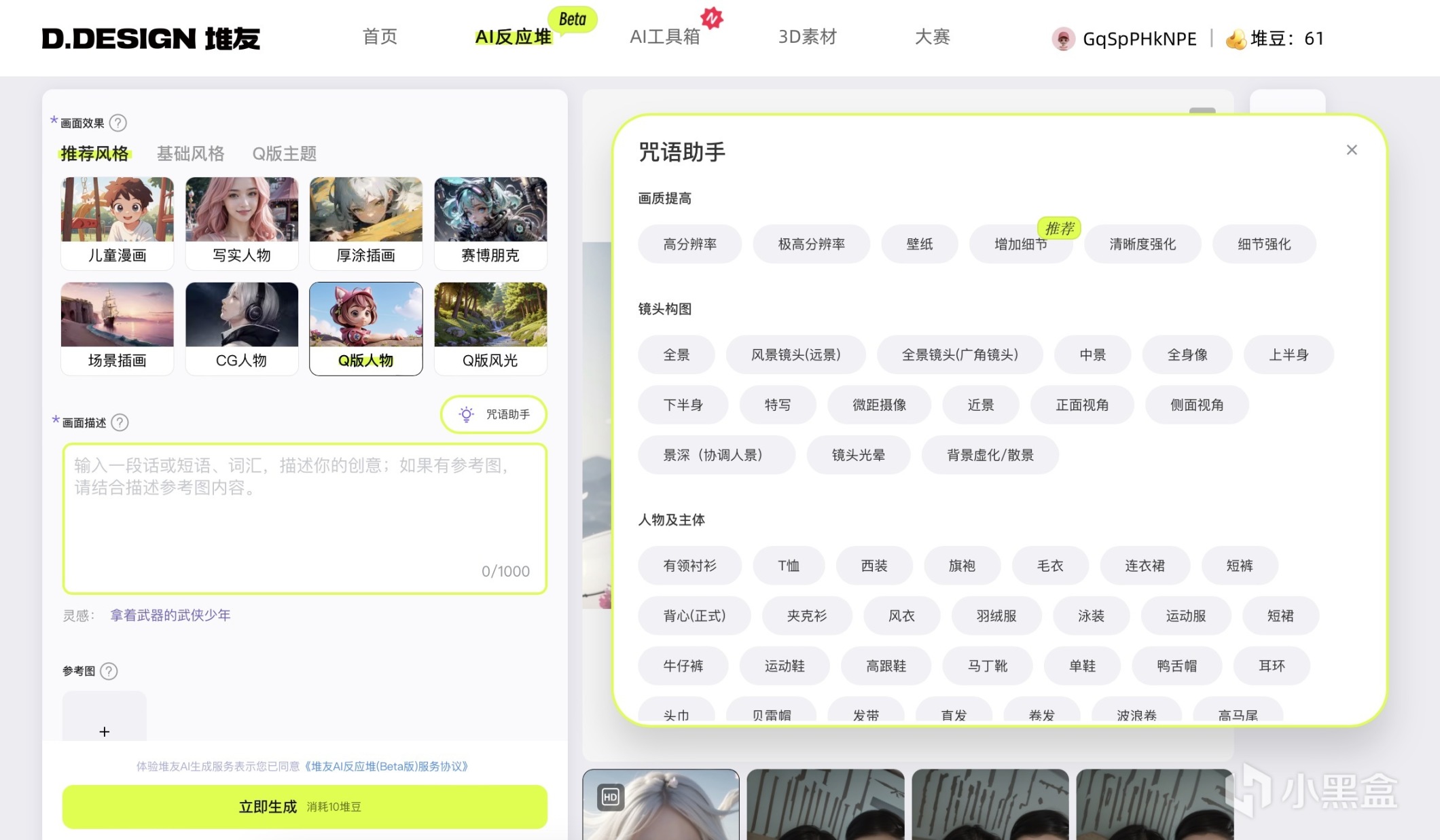Open the AI工具箱 menu item

664,37
